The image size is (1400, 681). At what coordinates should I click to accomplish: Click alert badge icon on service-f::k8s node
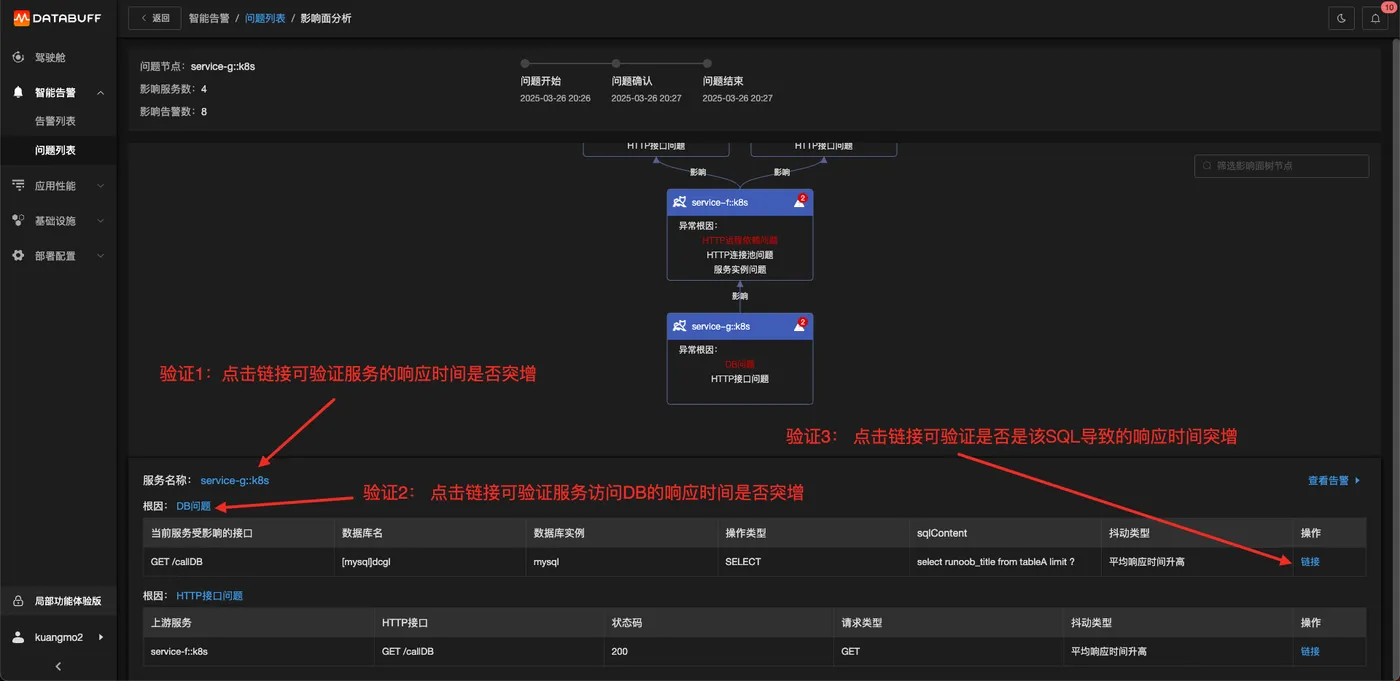coord(799,202)
